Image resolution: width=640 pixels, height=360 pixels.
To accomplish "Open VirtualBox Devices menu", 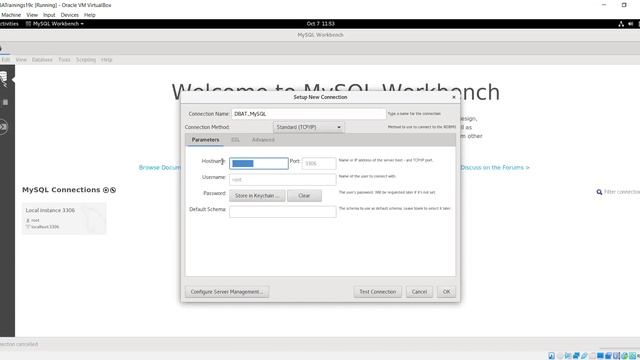I will [70, 15].
